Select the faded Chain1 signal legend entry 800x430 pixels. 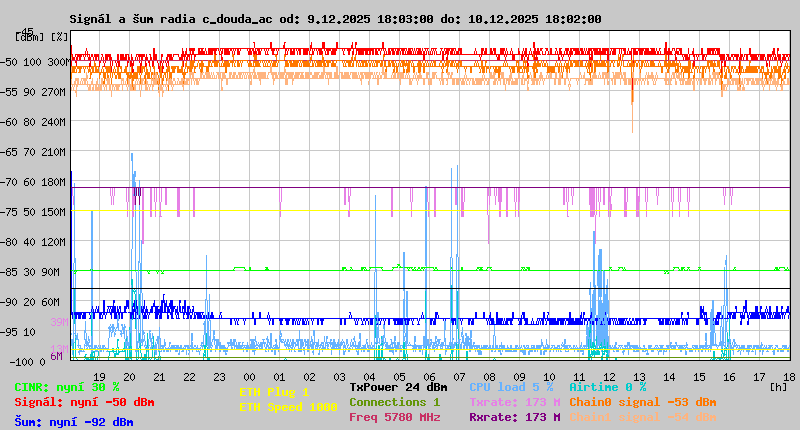tap(642, 417)
